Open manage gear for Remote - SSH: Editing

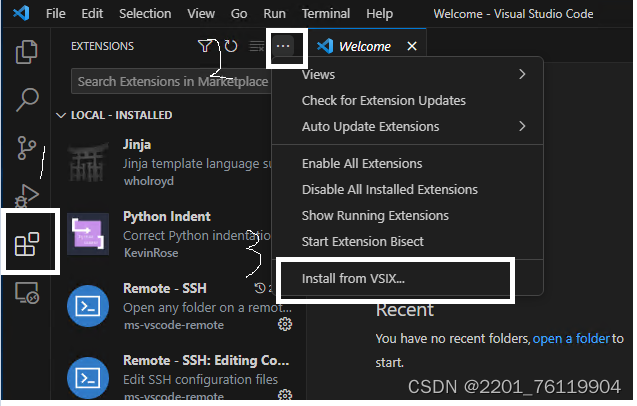click(285, 395)
